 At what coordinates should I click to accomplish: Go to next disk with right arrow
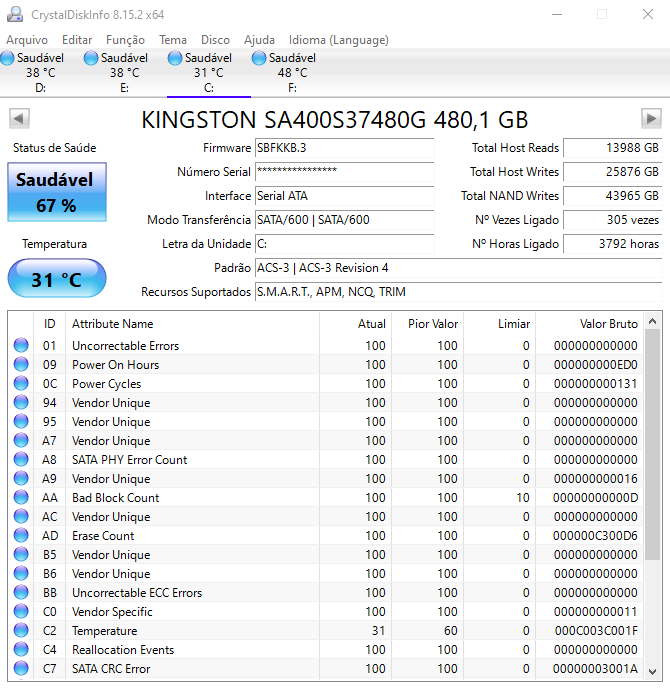tap(651, 118)
